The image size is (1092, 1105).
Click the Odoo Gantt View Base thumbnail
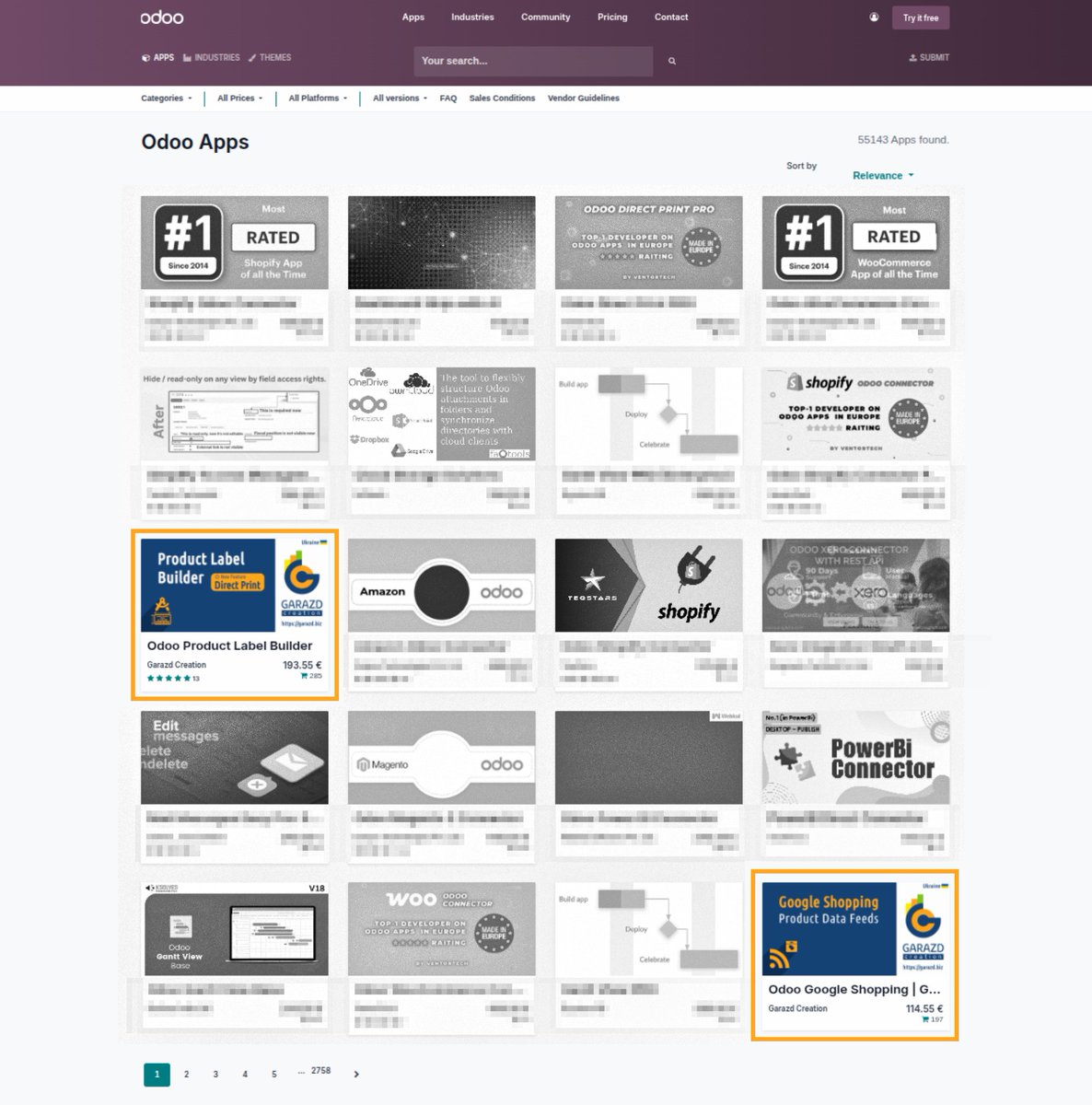pos(235,929)
